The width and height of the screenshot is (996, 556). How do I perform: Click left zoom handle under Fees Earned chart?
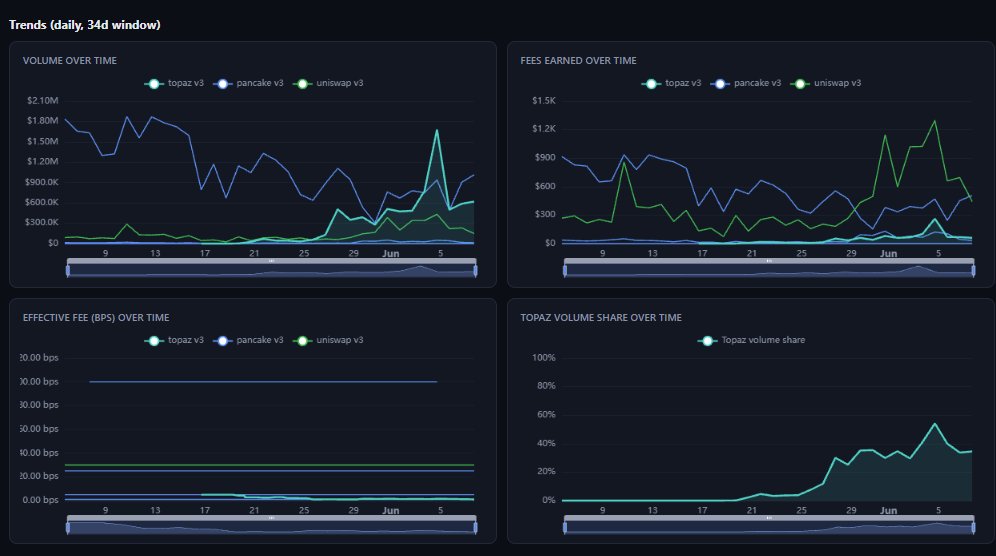[565, 271]
